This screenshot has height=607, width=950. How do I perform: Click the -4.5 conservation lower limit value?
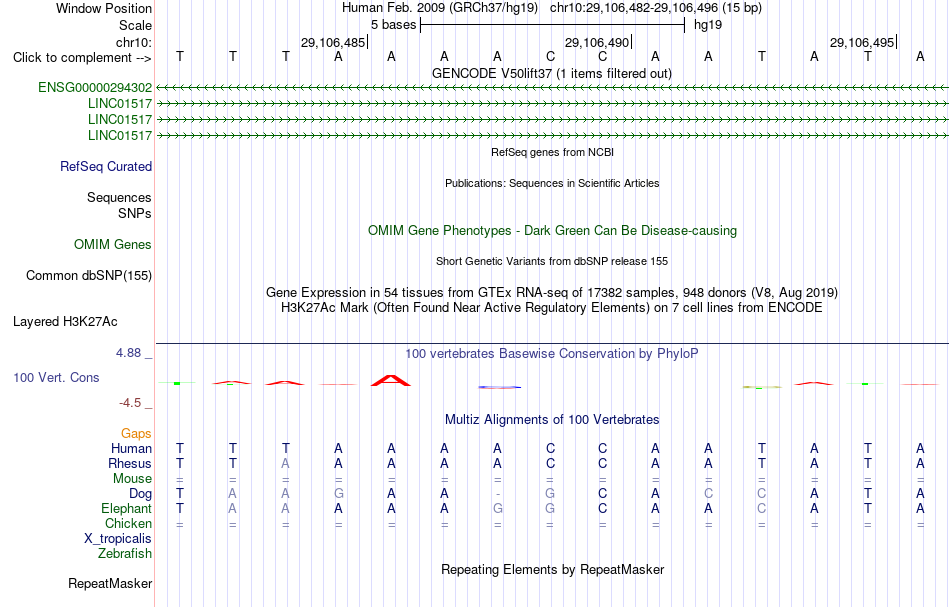point(130,403)
